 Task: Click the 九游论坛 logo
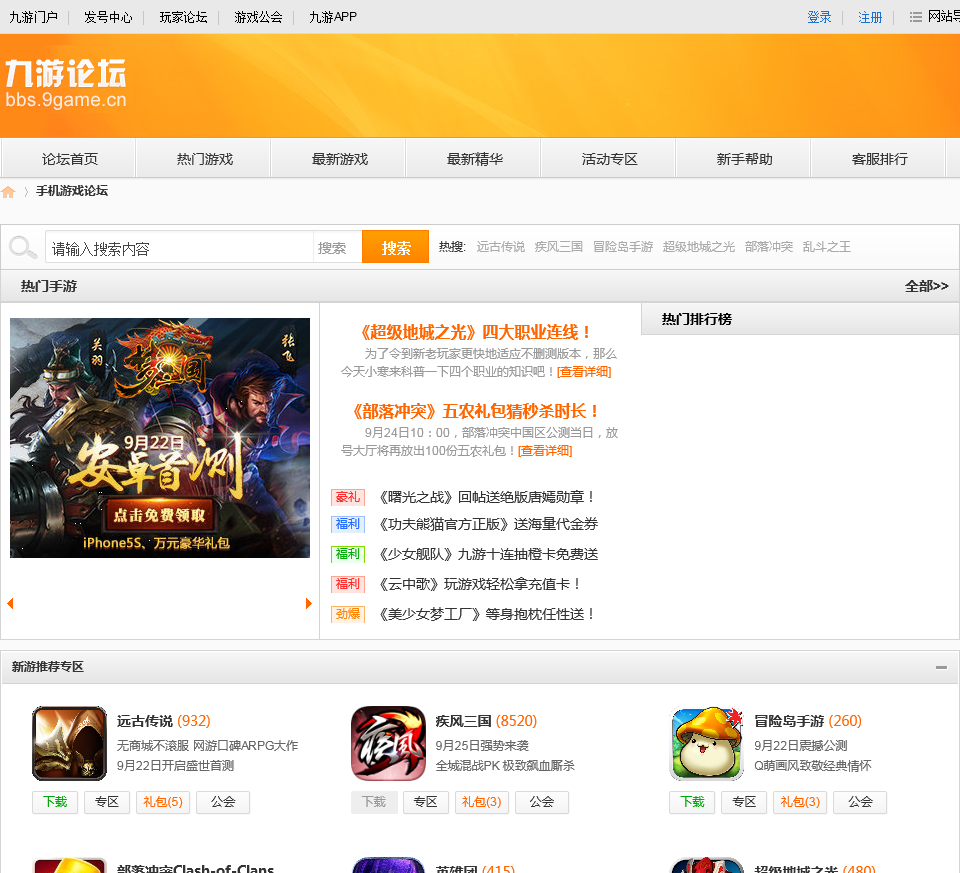click(66, 83)
